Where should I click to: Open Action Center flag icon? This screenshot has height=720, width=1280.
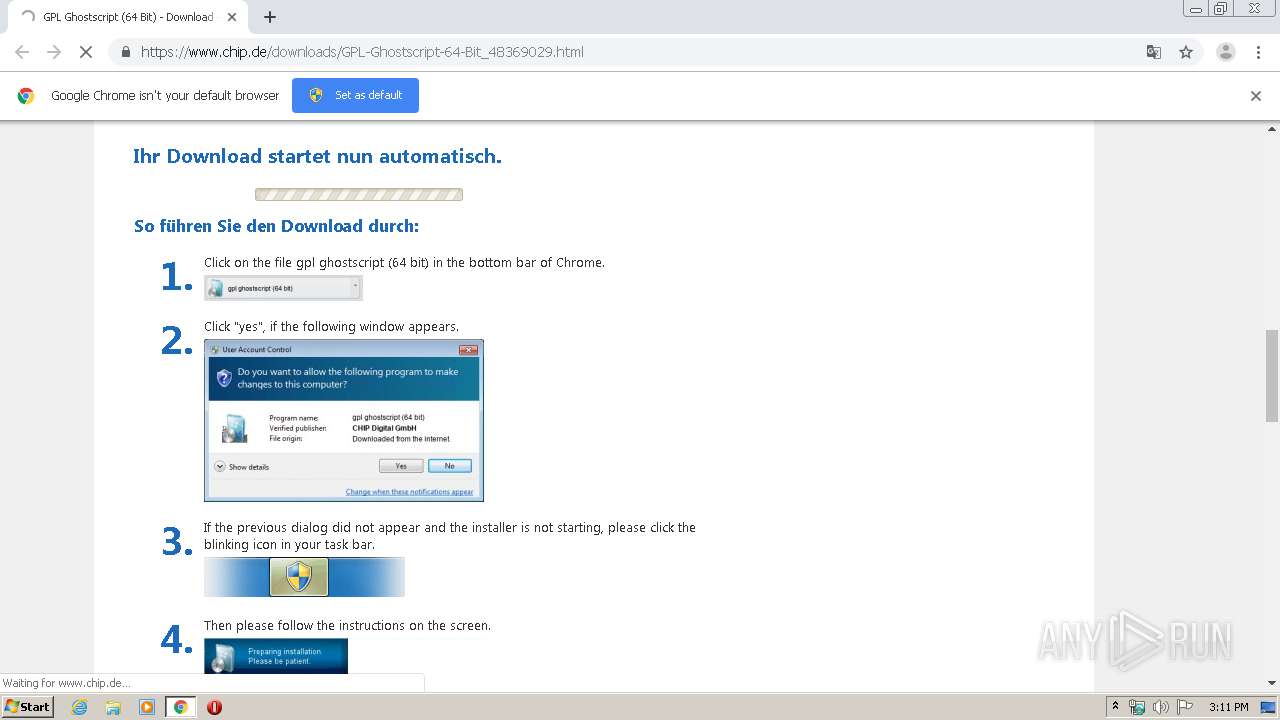click(x=1185, y=707)
